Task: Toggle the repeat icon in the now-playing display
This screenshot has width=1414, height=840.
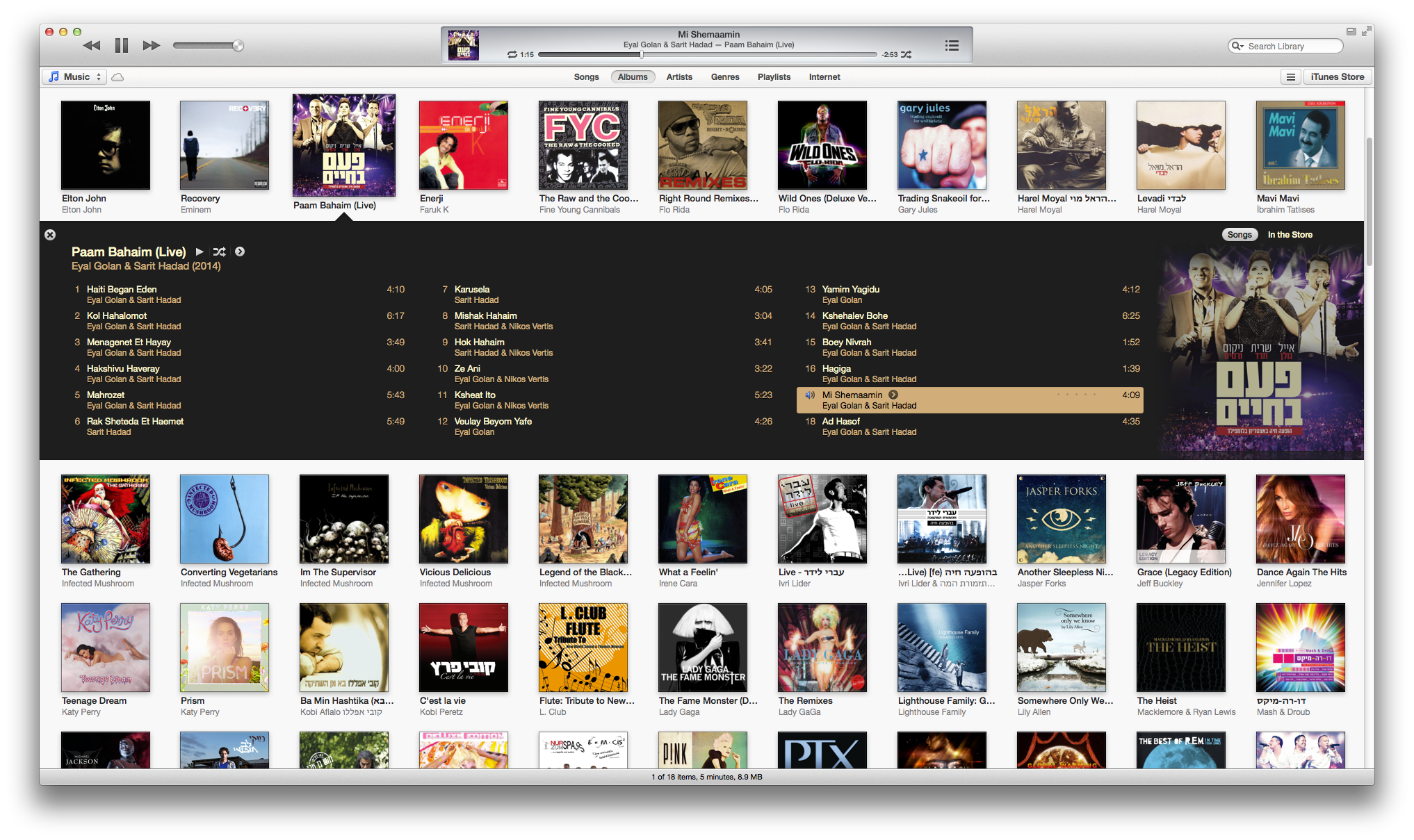Action: pos(512,54)
